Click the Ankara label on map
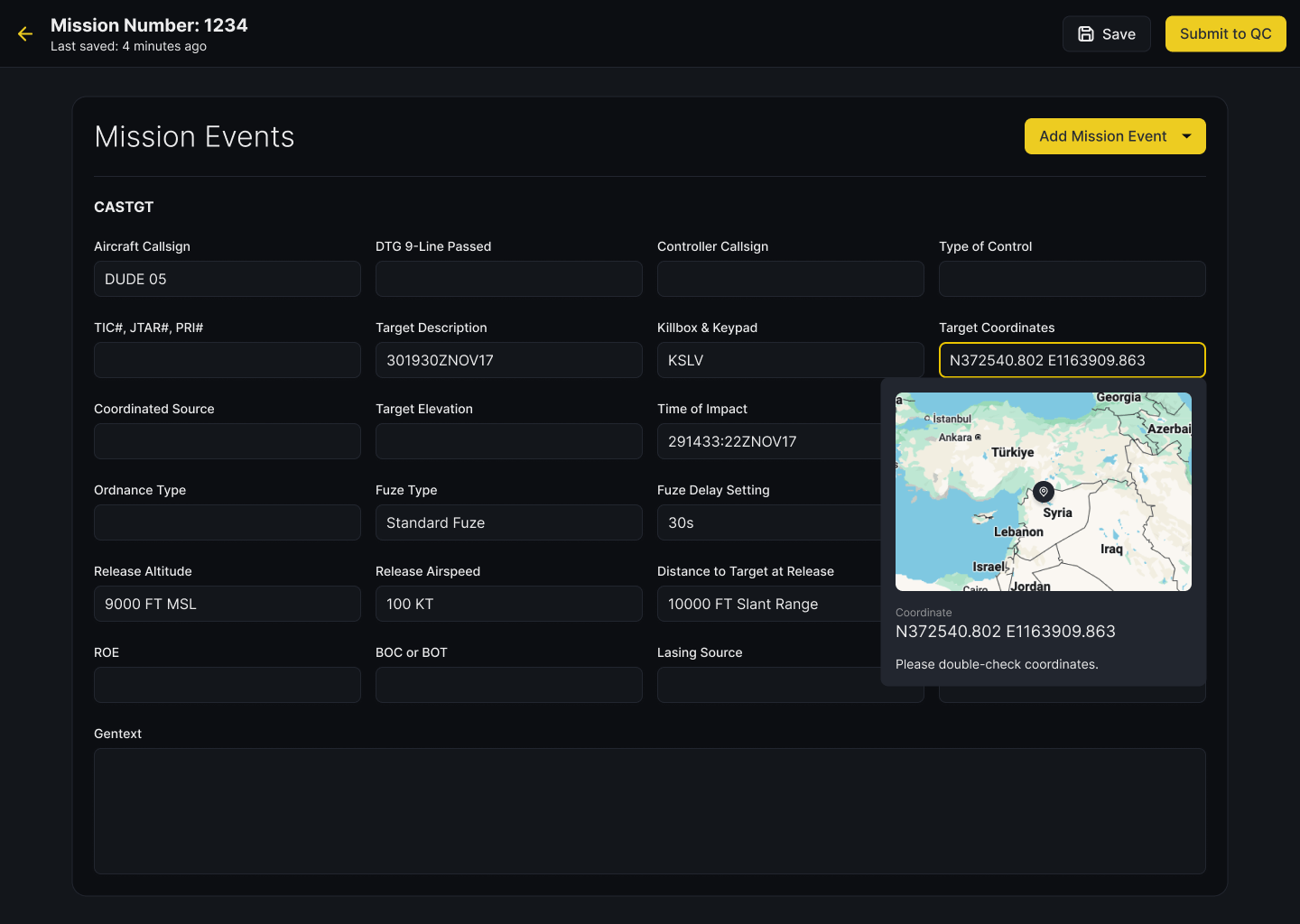 [x=955, y=438]
